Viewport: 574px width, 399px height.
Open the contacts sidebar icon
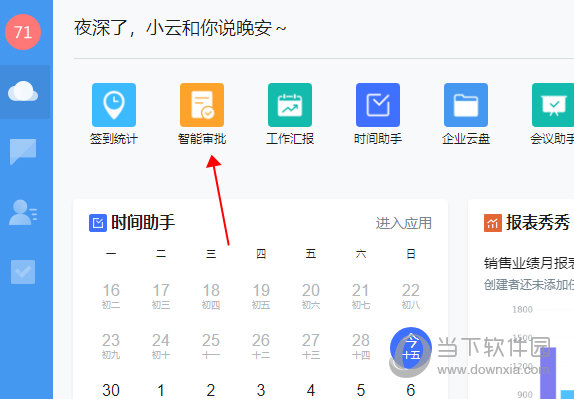point(23,212)
